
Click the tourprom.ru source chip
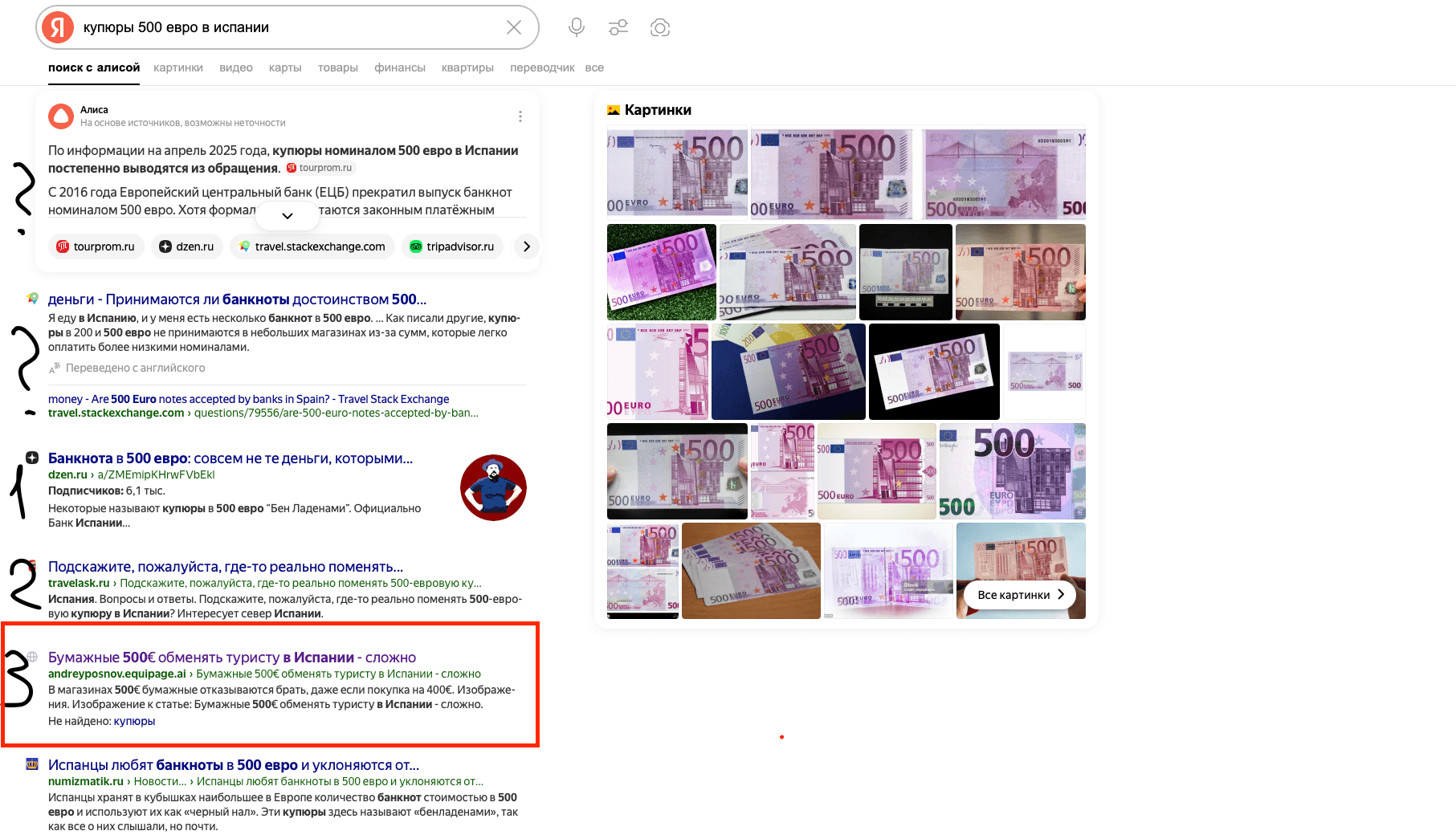point(96,246)
